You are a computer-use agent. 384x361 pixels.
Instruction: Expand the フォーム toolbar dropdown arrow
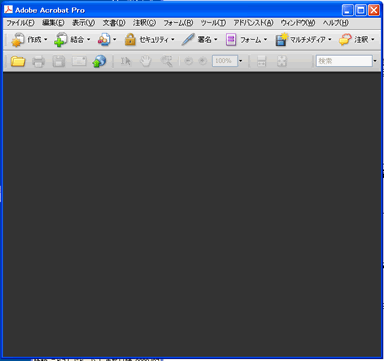point(265,39)
